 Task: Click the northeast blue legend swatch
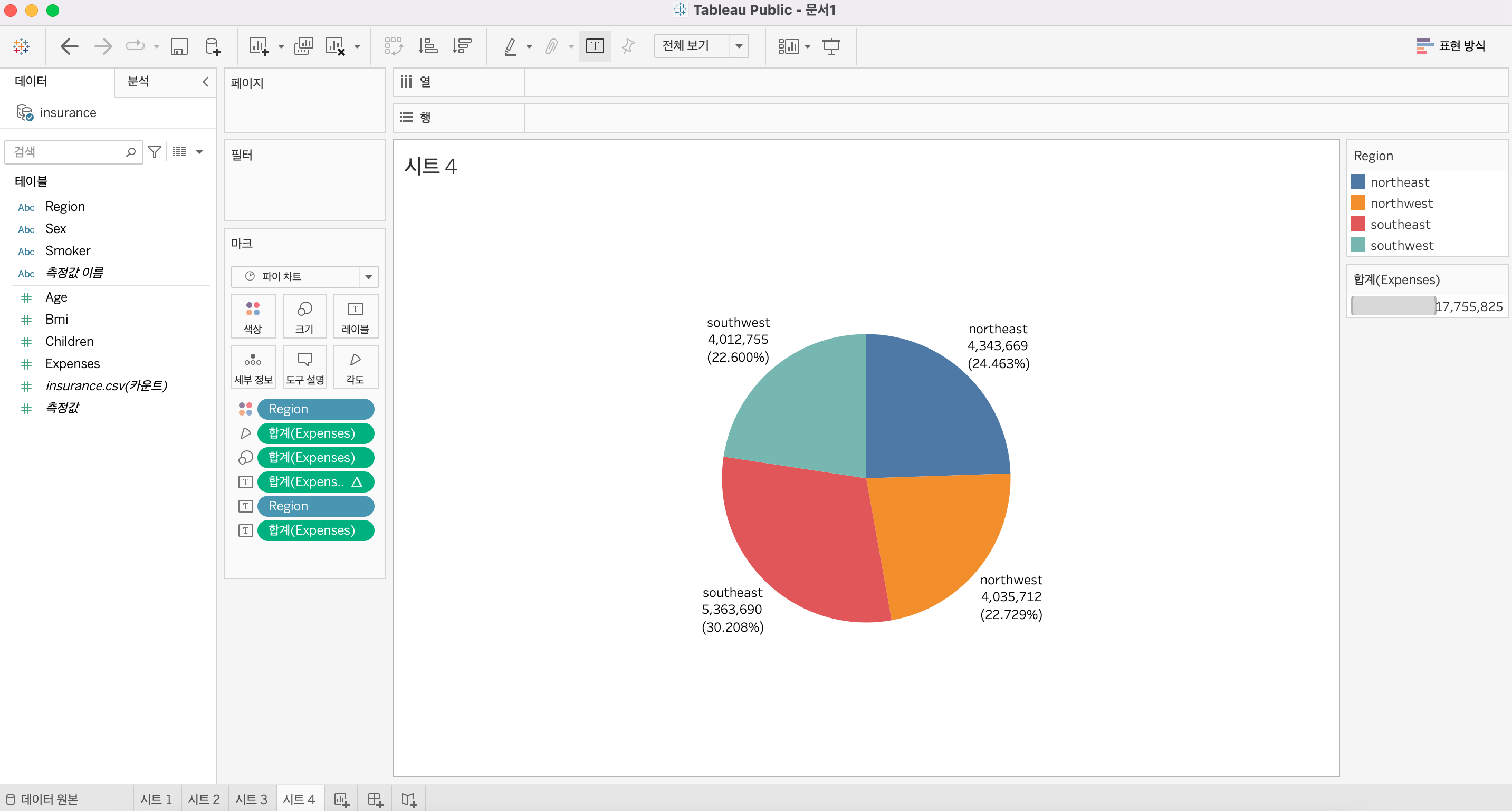coord(1357,182)
